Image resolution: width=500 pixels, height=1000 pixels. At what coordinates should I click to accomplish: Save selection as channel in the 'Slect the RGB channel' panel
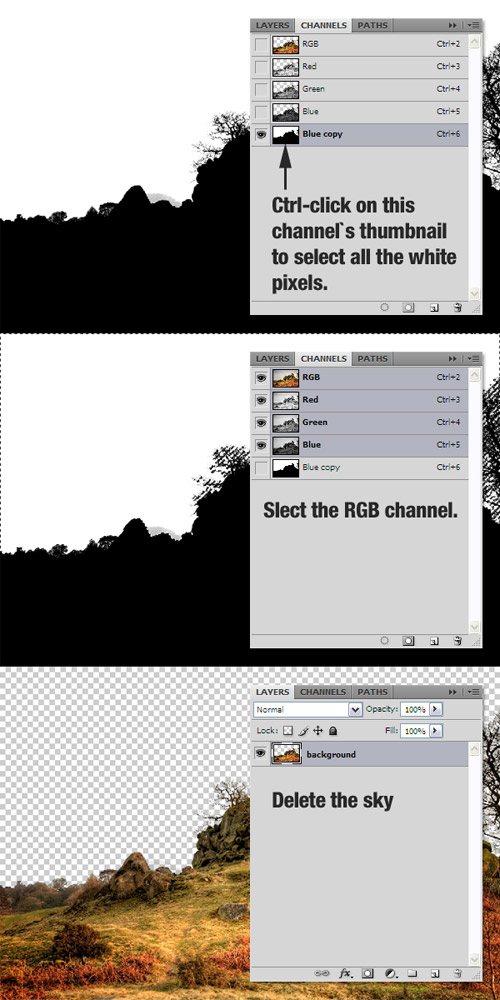coord(408,640)
